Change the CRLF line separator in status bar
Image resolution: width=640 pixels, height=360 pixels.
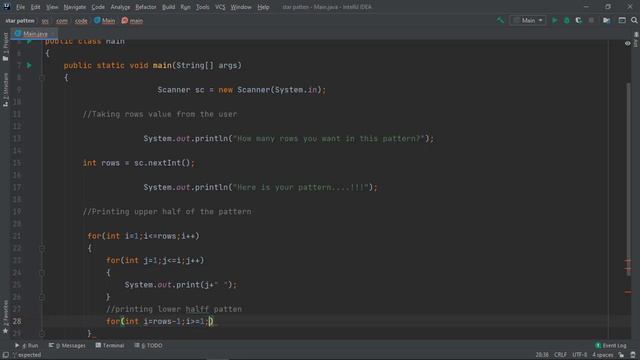click(x=560, y=355)
